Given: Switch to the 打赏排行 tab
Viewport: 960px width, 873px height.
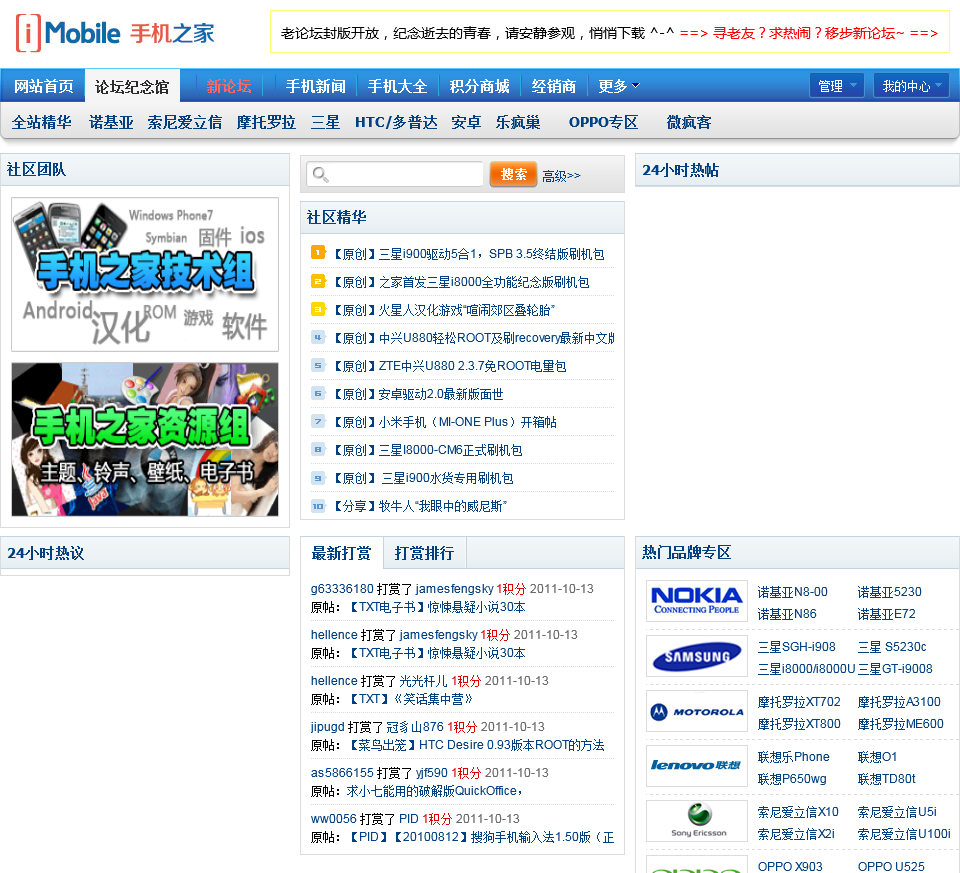Looking at the screenshot, I should [x=424, y=553].
